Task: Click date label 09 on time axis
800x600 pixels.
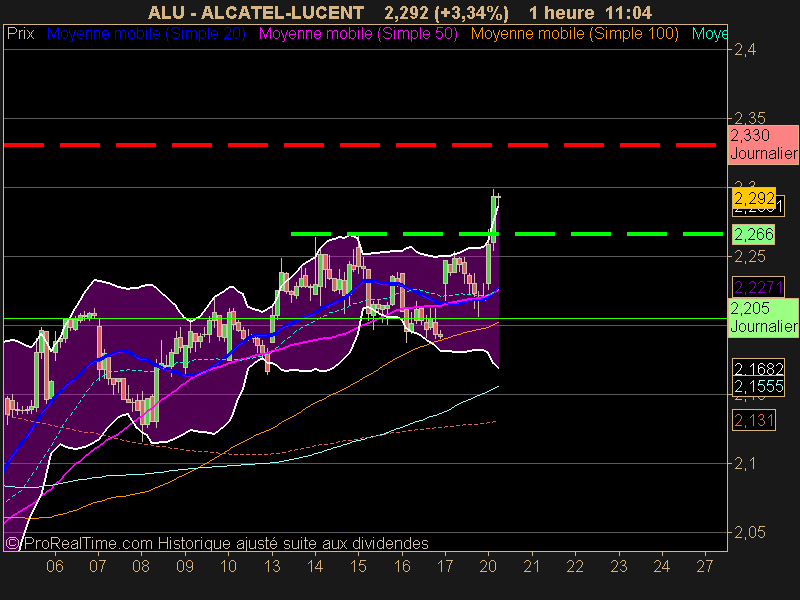Action: click(x=185, y=566)
